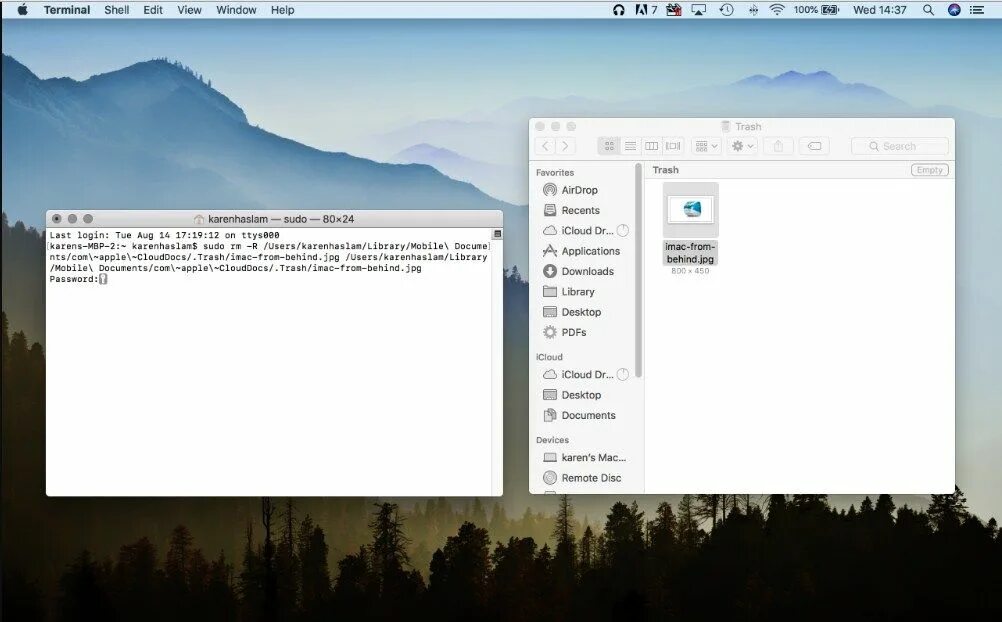Switch Finder to cover flow view

coord(672,146)
